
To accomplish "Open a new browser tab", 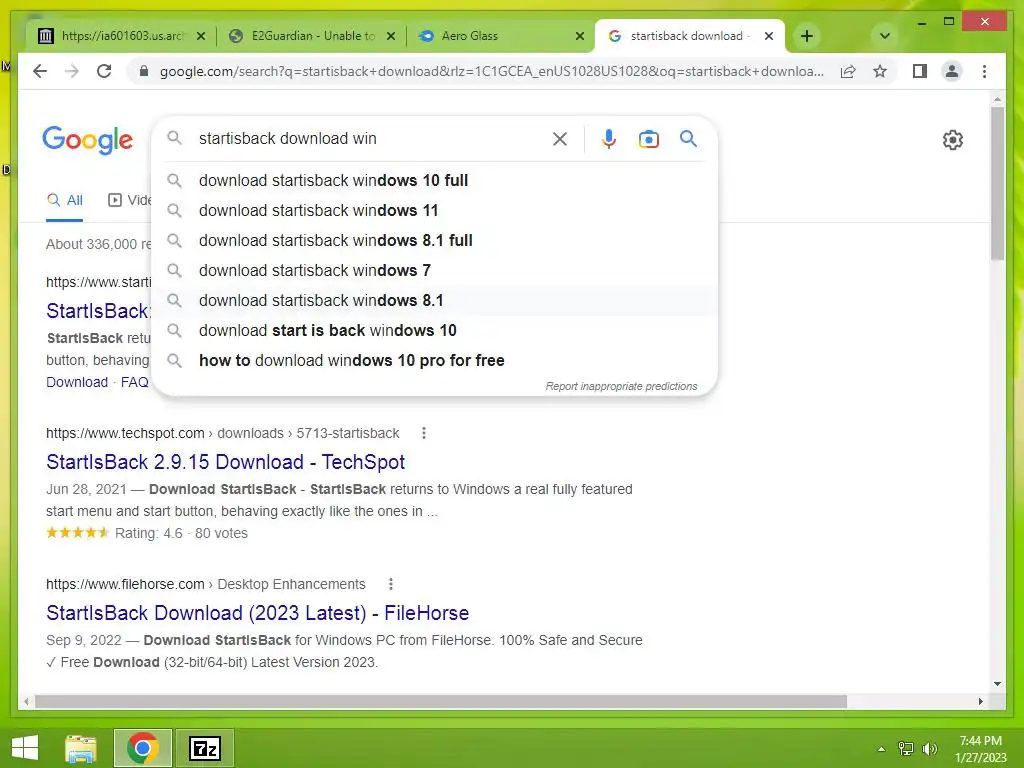I will click(x=807, y=36).
